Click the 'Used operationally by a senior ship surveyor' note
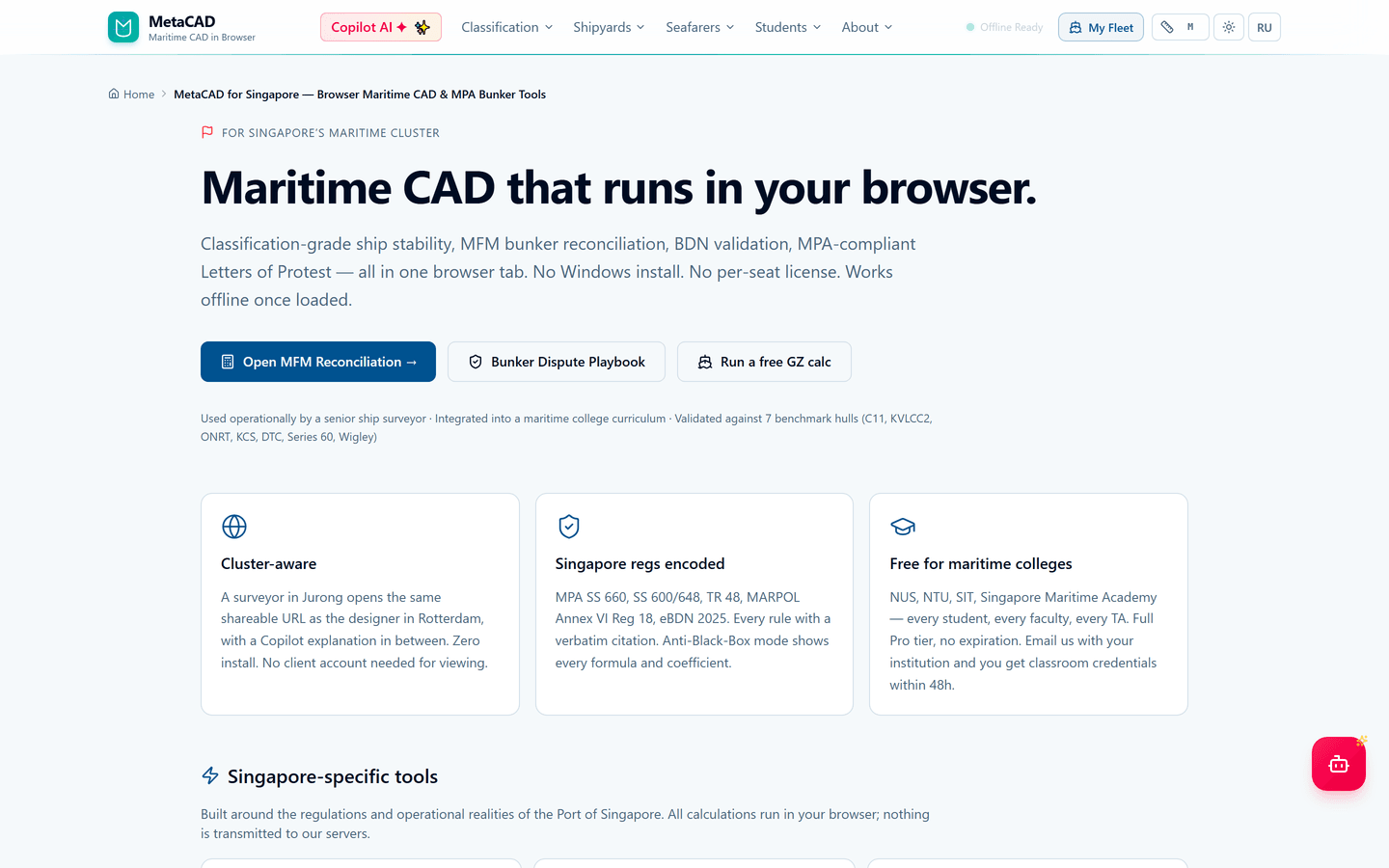 (x=566, y=427)
